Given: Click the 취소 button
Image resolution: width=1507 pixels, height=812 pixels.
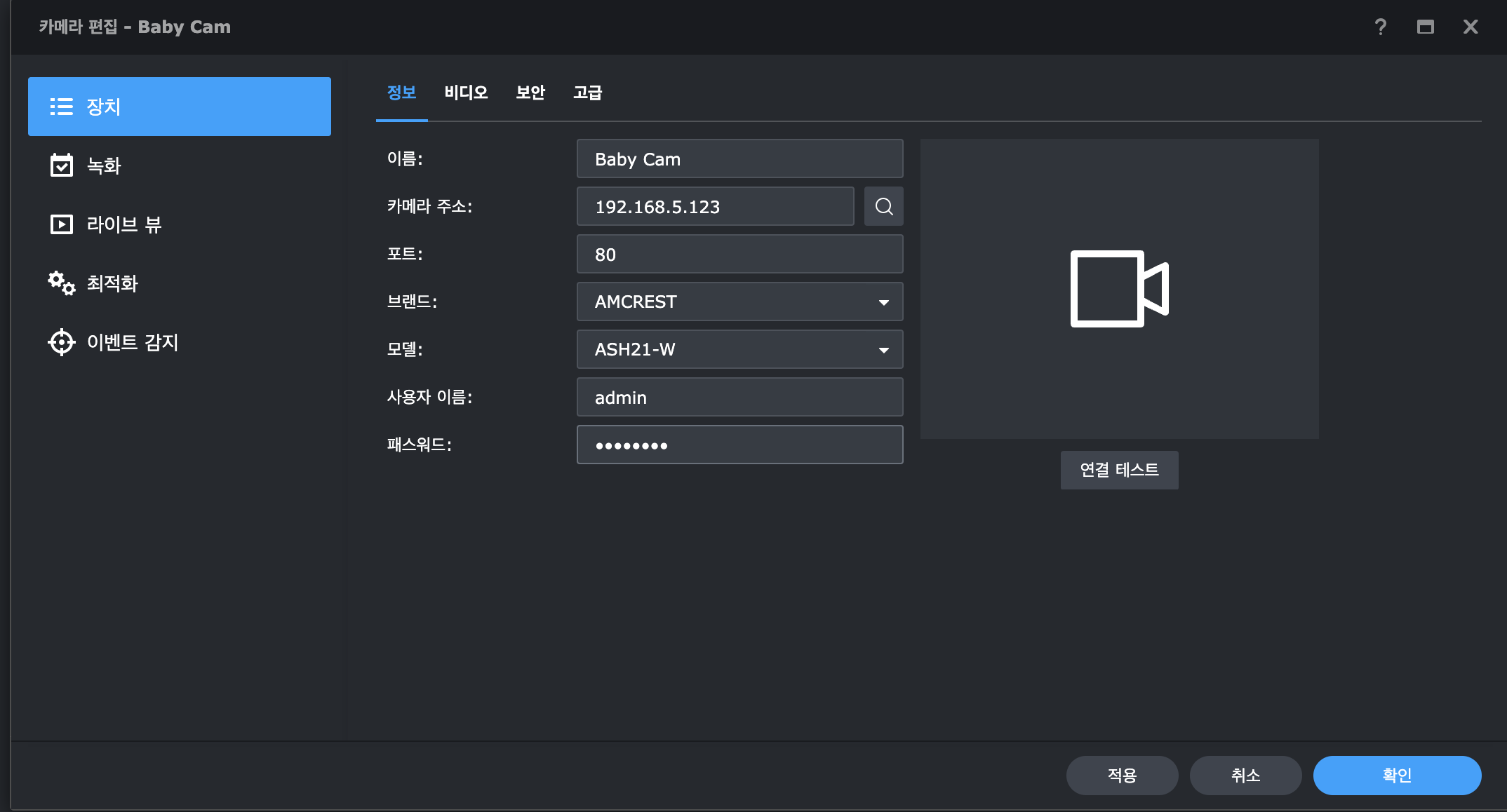Looking at the screenshot, I should pos(1245,775).
